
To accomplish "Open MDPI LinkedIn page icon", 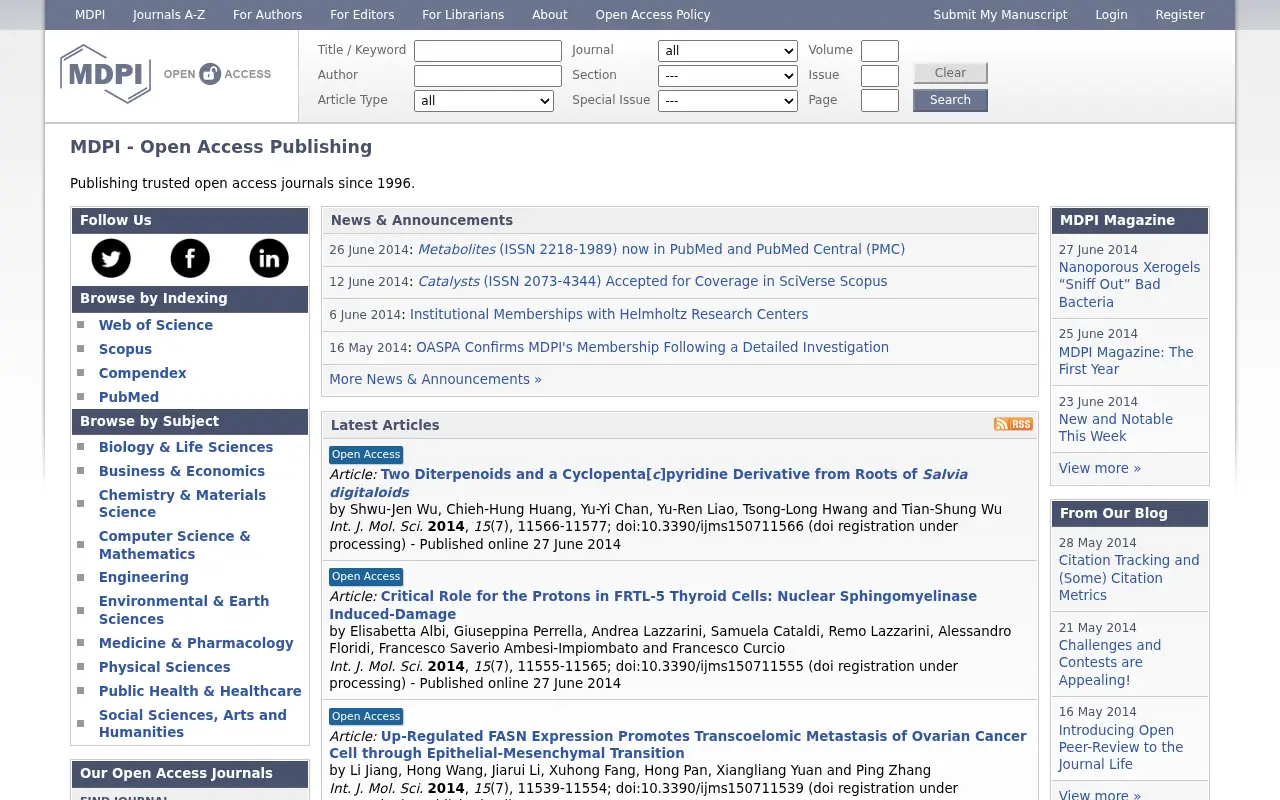I will coord(269,258).
